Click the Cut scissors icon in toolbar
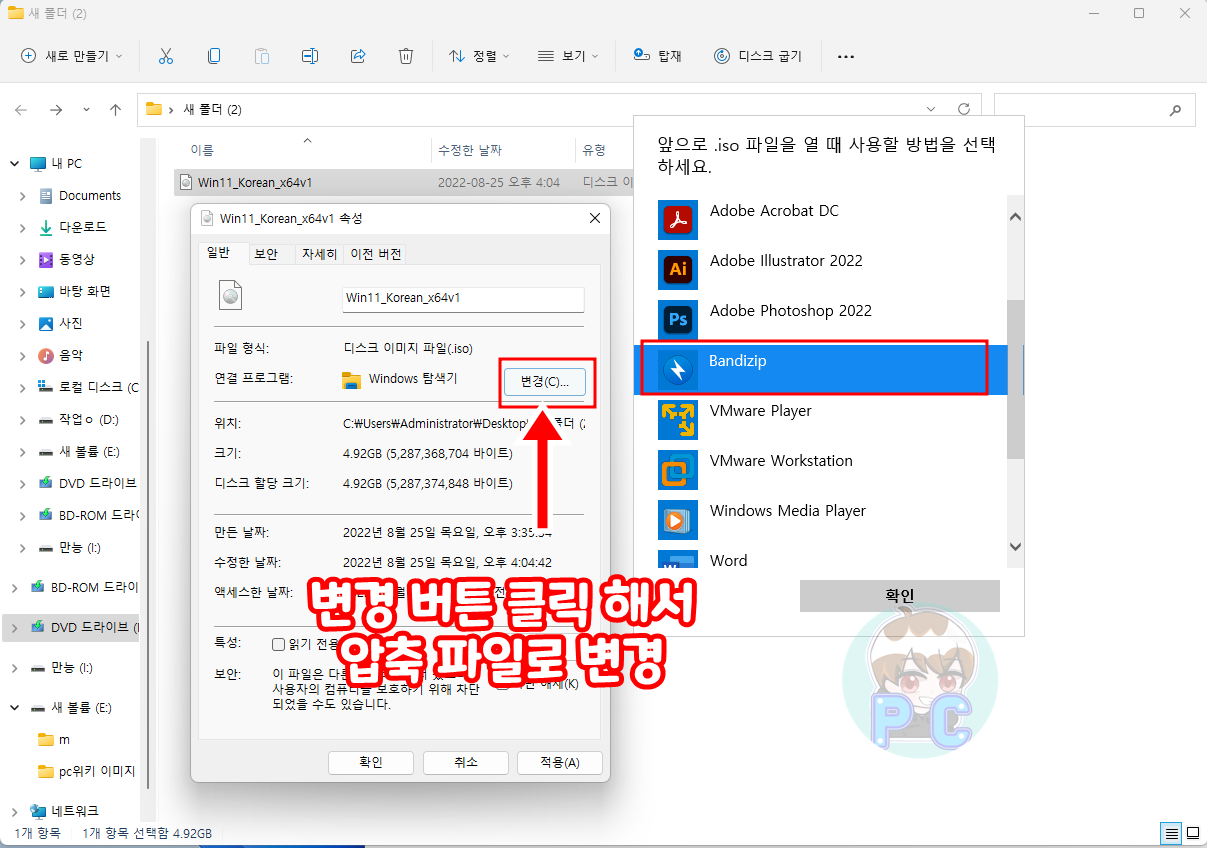1207x848 pixels. pyautogui.click(x=166, y=56)
